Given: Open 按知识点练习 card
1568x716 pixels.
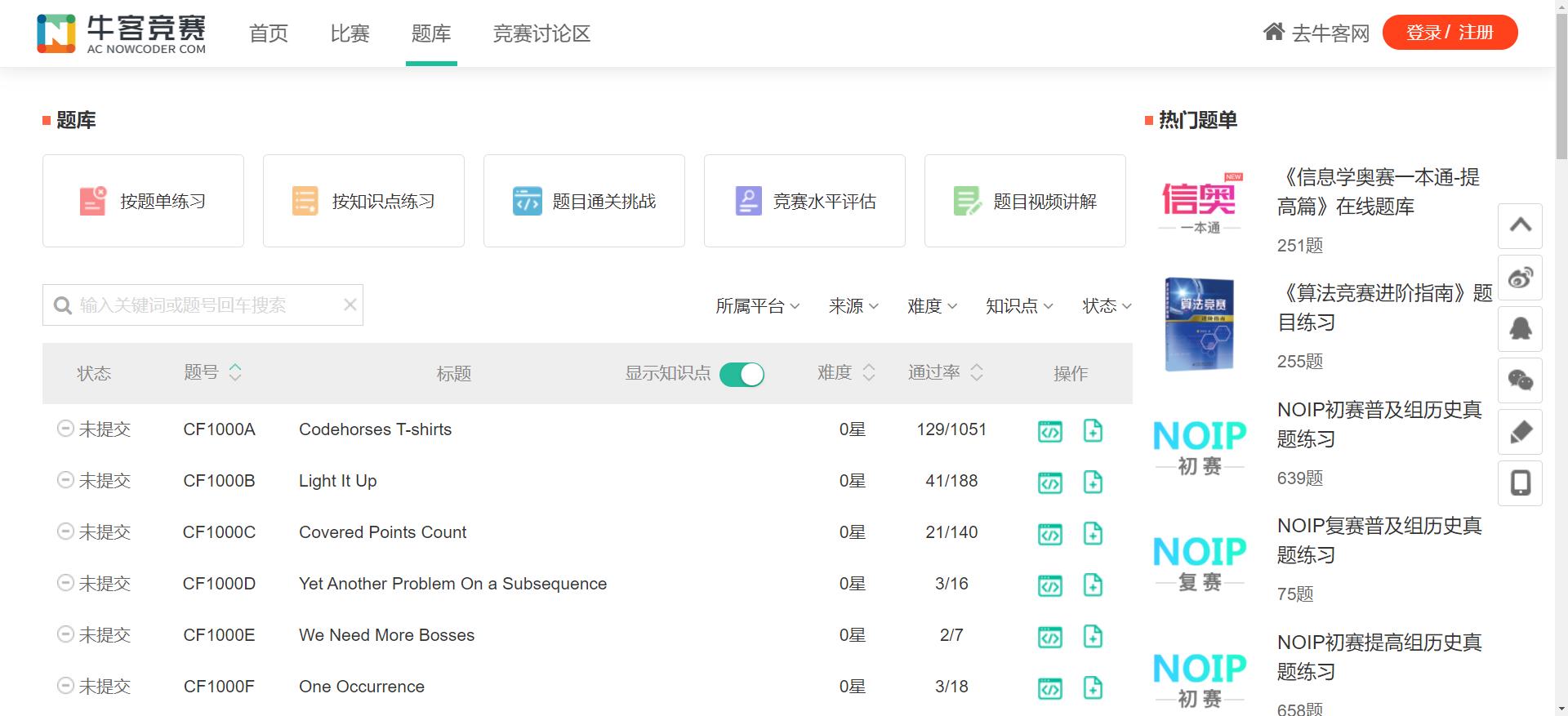Looking at the screenshot, I should [x=363, y=201].
